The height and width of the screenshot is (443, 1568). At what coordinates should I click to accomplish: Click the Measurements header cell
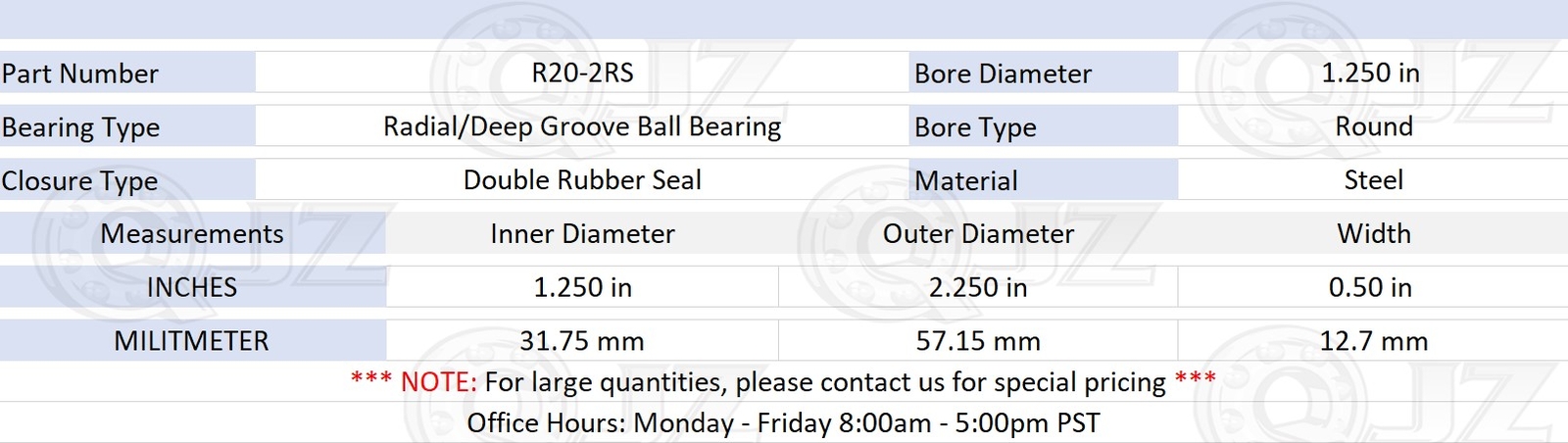[192, 233]
